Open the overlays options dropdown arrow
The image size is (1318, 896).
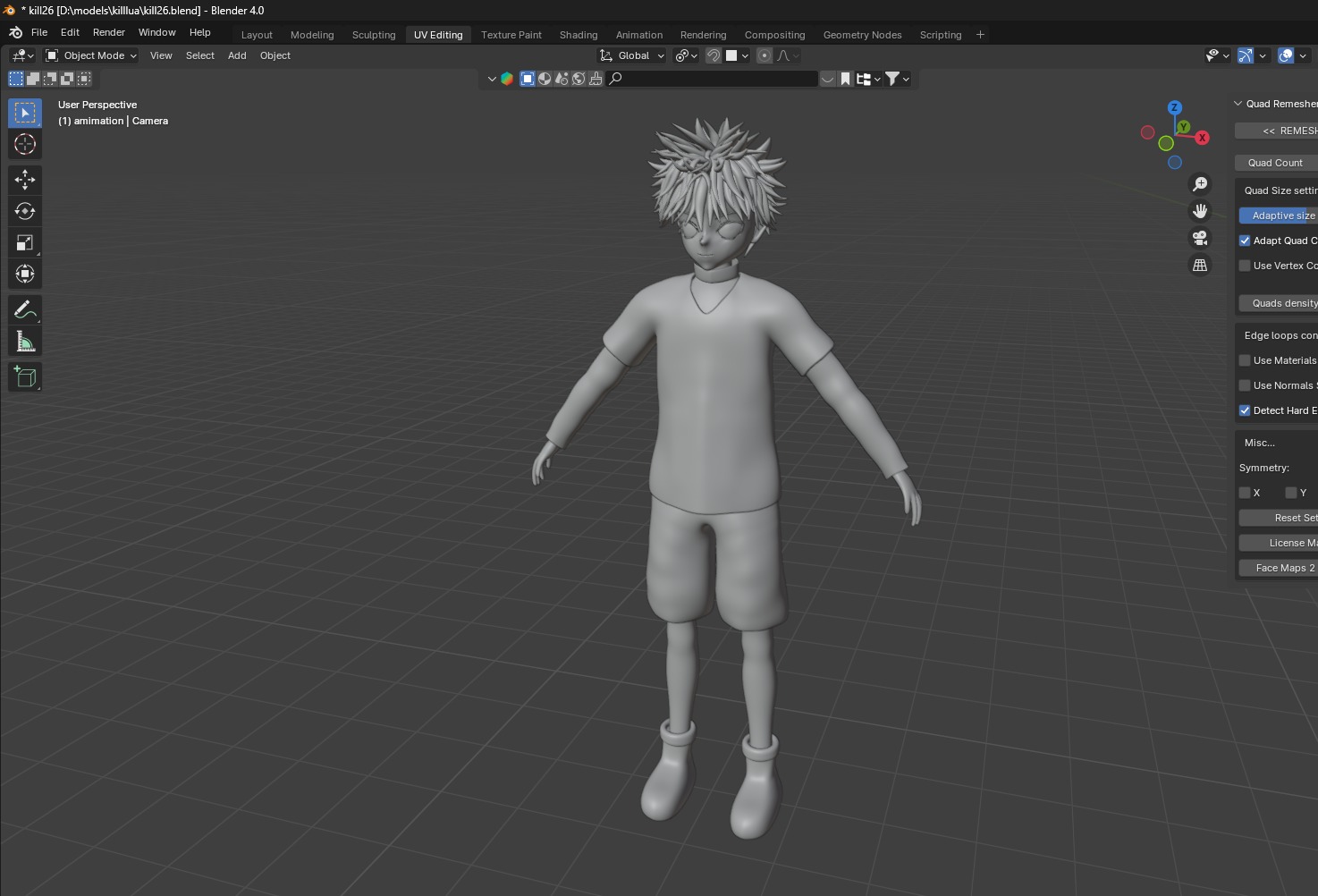click(x=1303, y=55)
